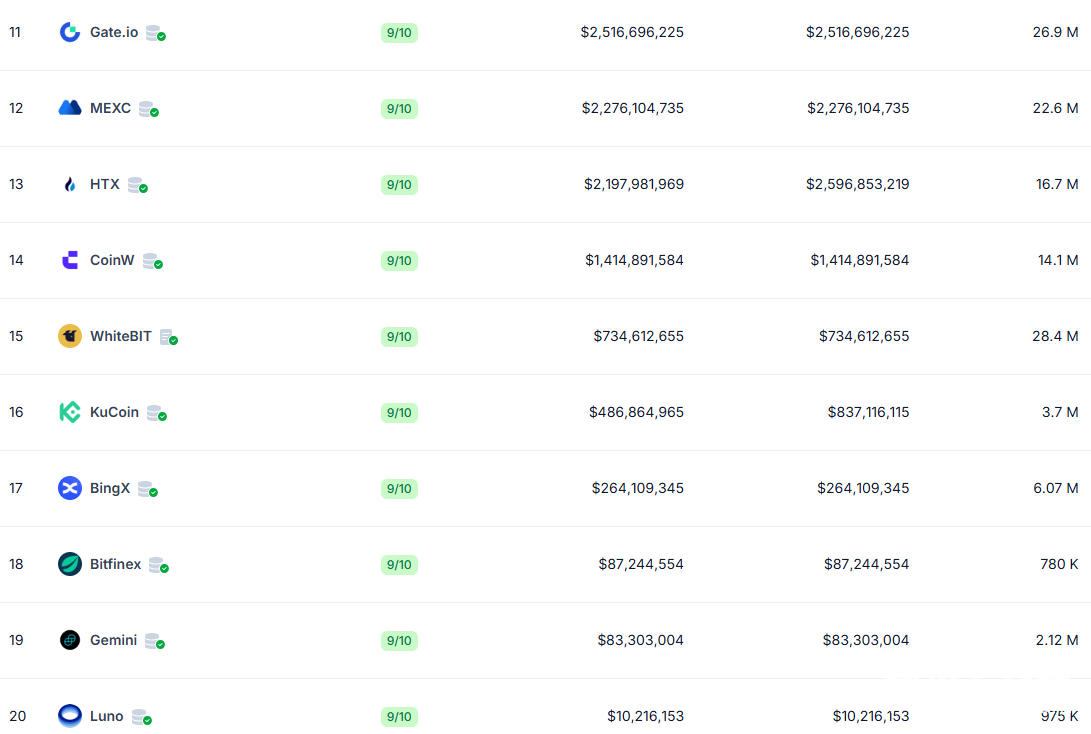Click HTX 24h volume $2,197,981,969
This screenshot has height=734, width=1091.
(x=634, y=184)
